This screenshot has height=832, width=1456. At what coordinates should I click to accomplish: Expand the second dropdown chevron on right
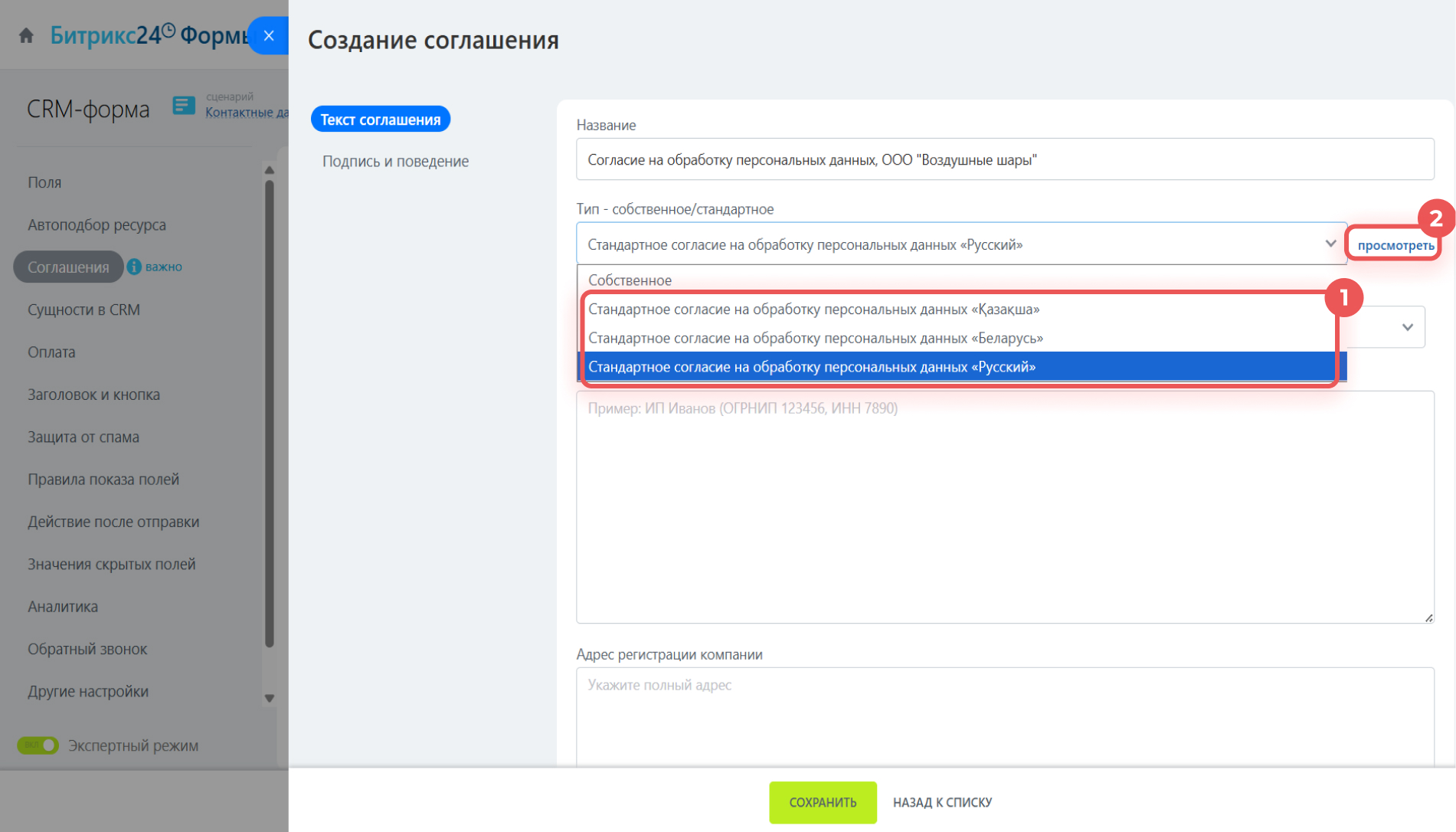click(1407, 327)
